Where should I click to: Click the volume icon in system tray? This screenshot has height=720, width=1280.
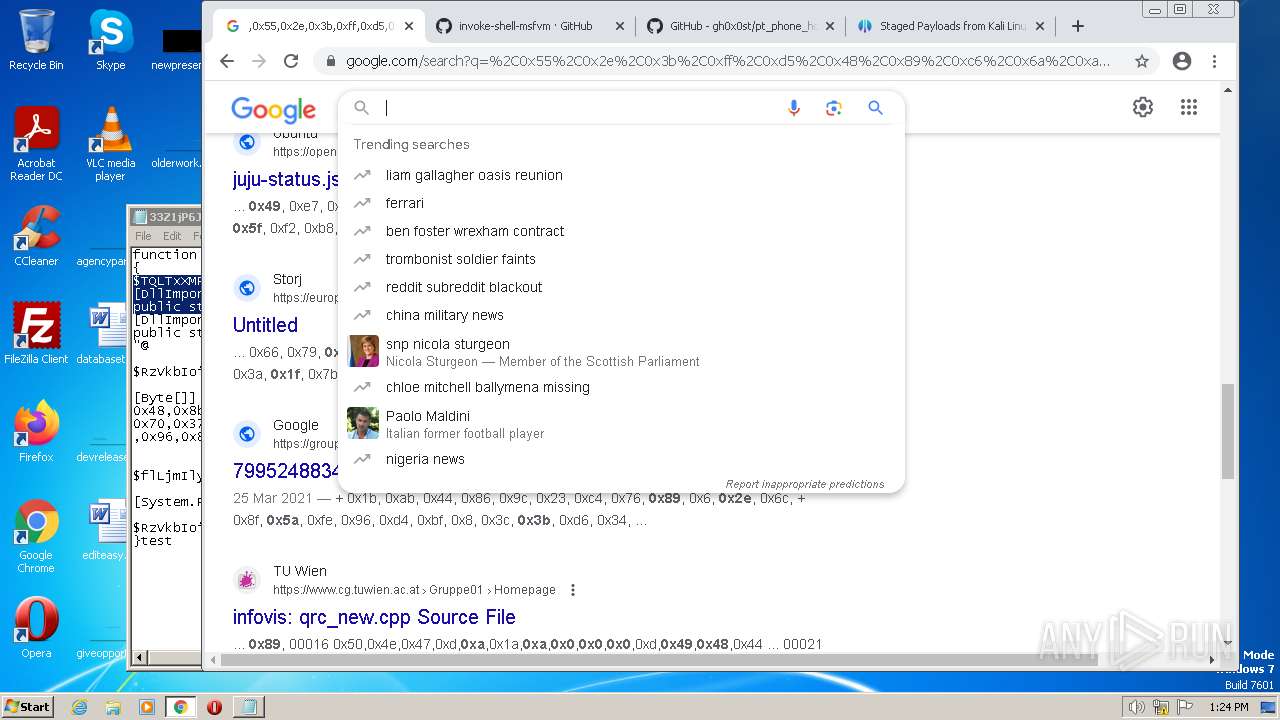[x=1136, y=707]
